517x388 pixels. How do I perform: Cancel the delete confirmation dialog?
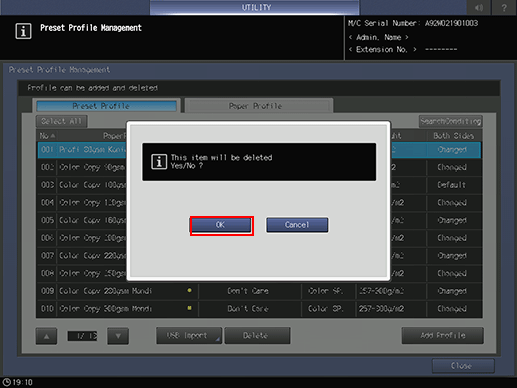tap(297, 225)
